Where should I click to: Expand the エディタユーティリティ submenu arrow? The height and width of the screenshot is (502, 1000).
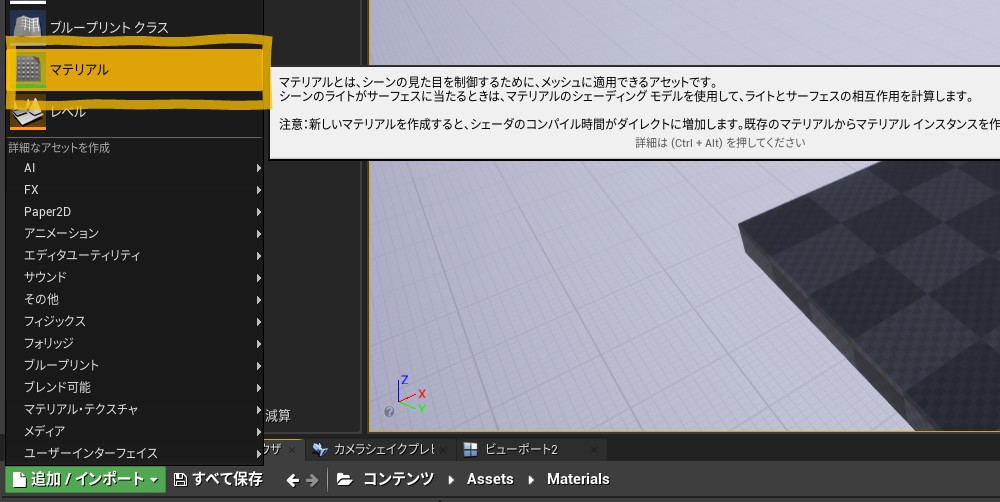coord(258,255)
